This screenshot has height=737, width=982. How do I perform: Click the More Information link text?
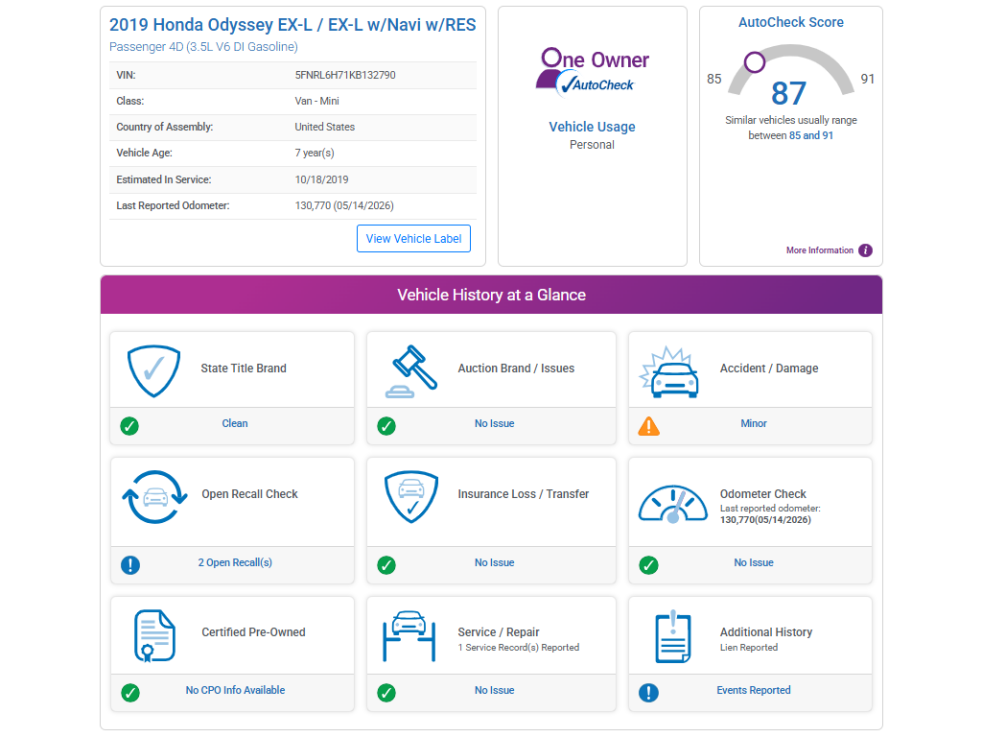coord(820,250)
